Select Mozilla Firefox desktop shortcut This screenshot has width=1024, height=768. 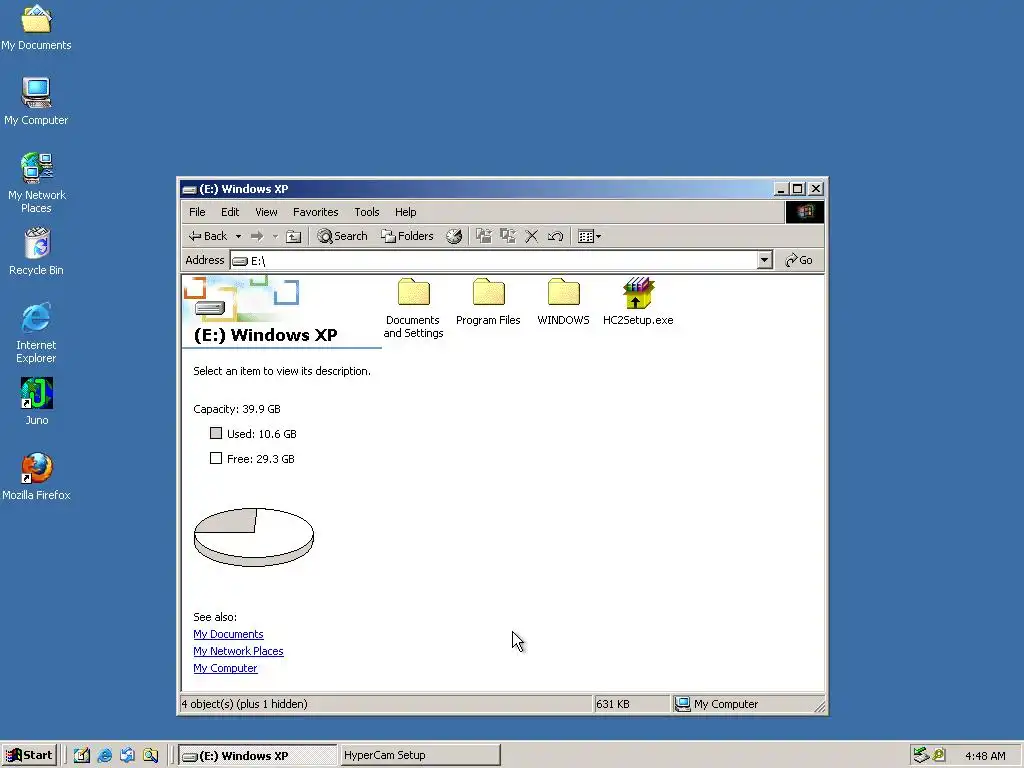[x=37, y=477]
